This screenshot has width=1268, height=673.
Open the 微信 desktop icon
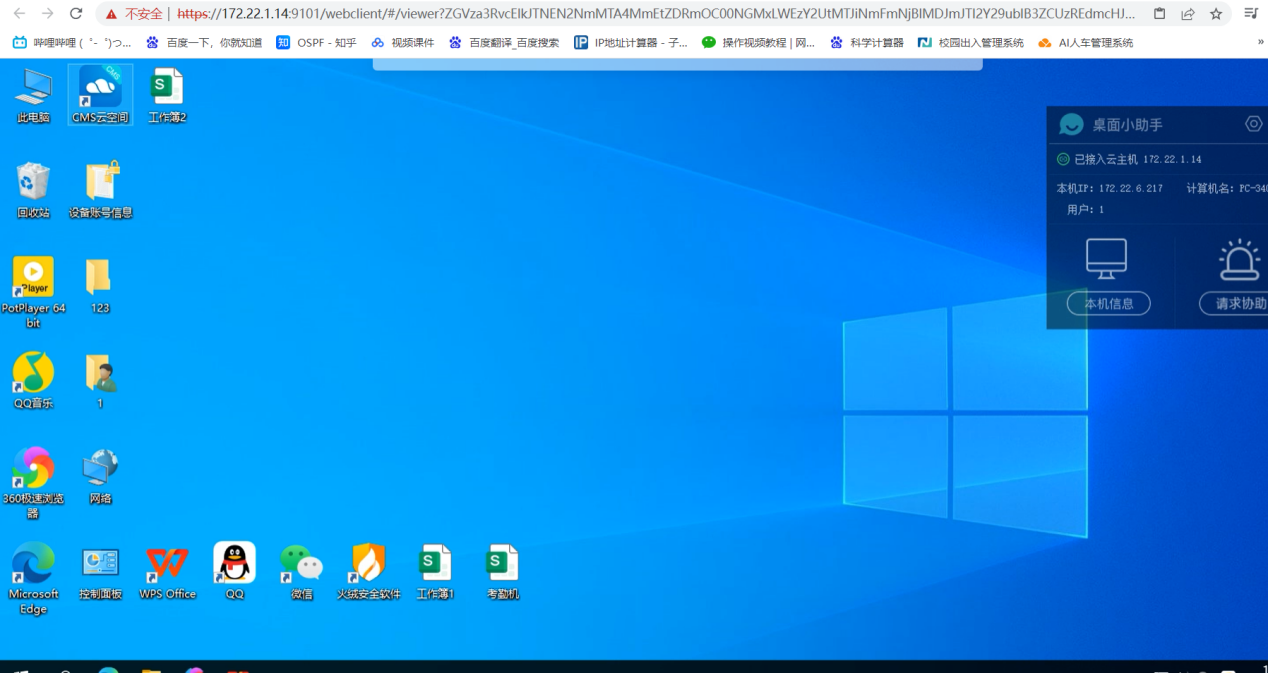pyautogui.click(x=301, y=564)
